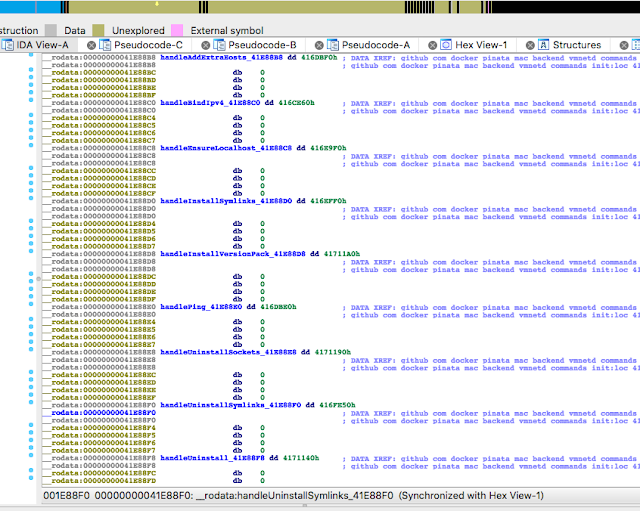Click the status bar offset 001E88F0

(66, 495)
